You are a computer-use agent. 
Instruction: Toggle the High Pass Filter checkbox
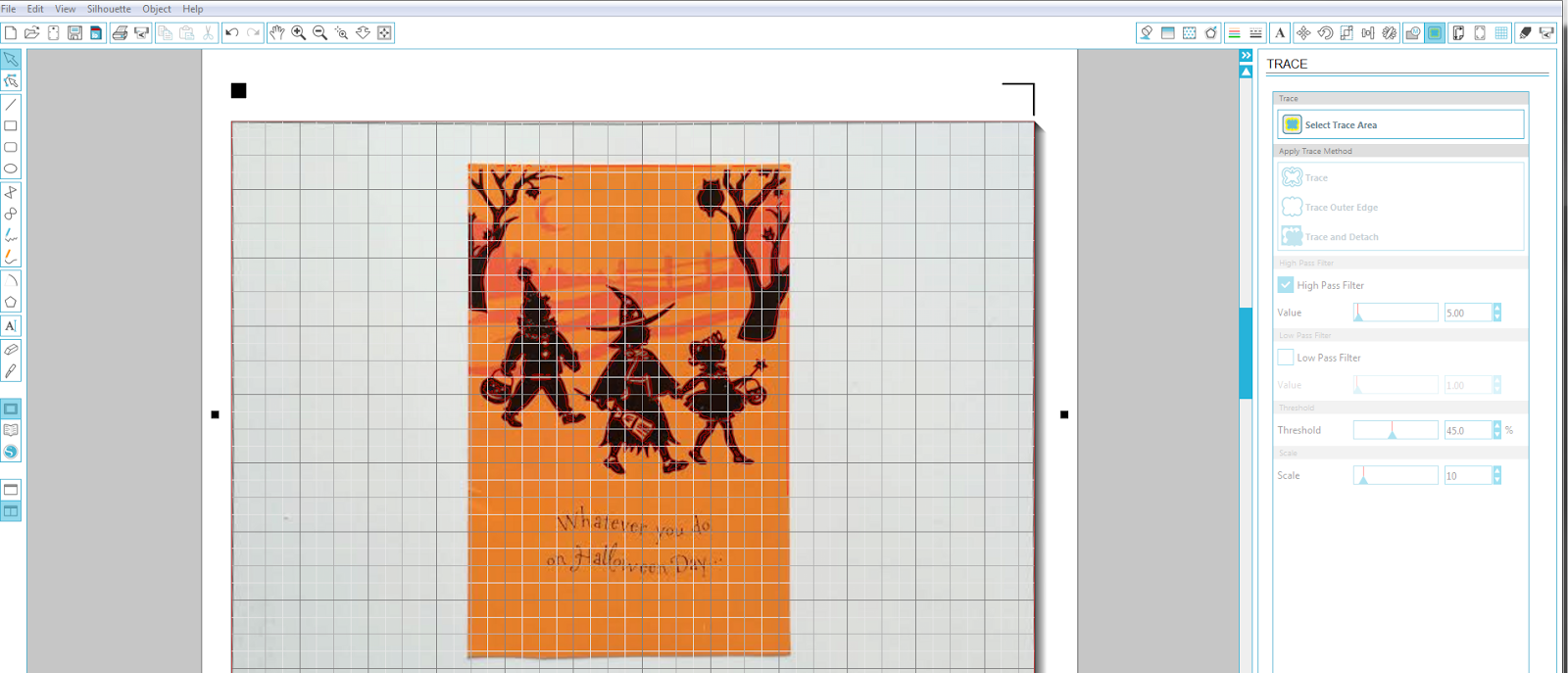(1286, 285)
